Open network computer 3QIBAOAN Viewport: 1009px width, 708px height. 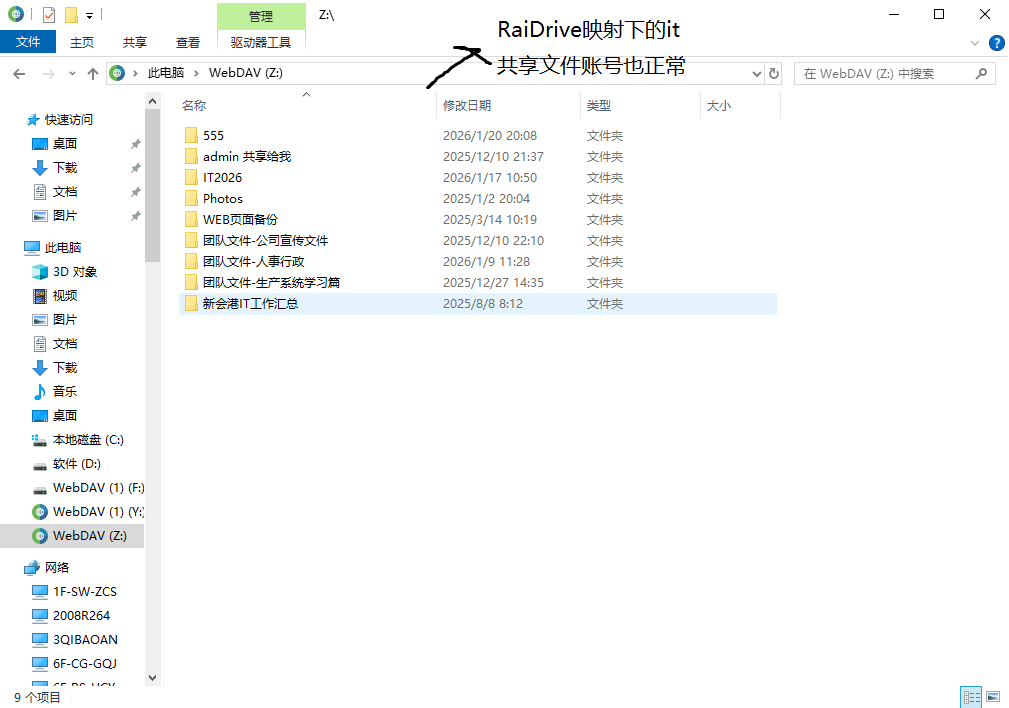[85, 640]
